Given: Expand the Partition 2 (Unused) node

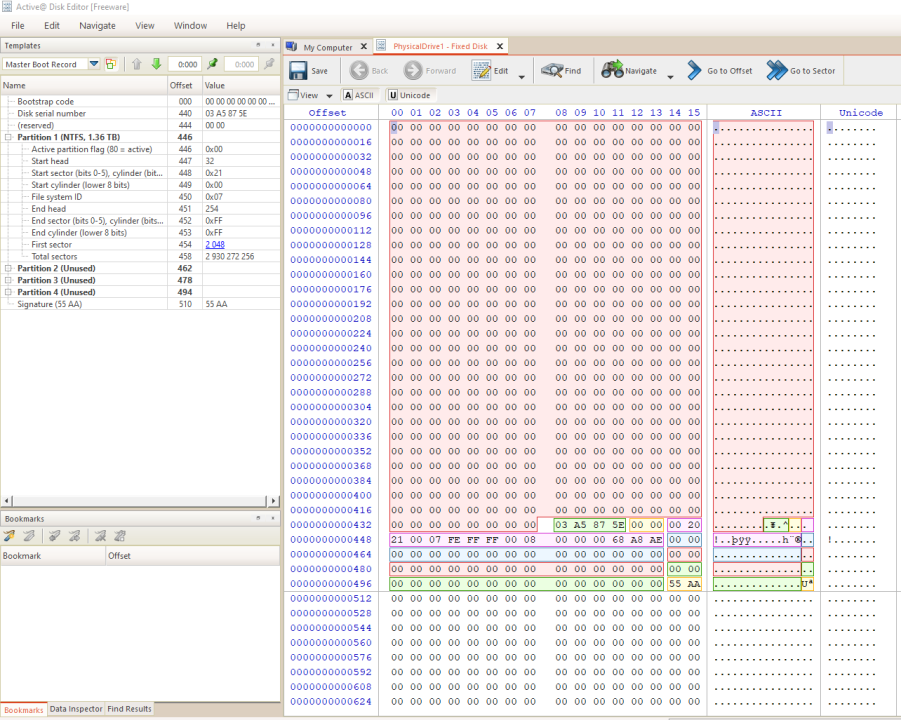Looking at the screenshot, I should 8,269.
